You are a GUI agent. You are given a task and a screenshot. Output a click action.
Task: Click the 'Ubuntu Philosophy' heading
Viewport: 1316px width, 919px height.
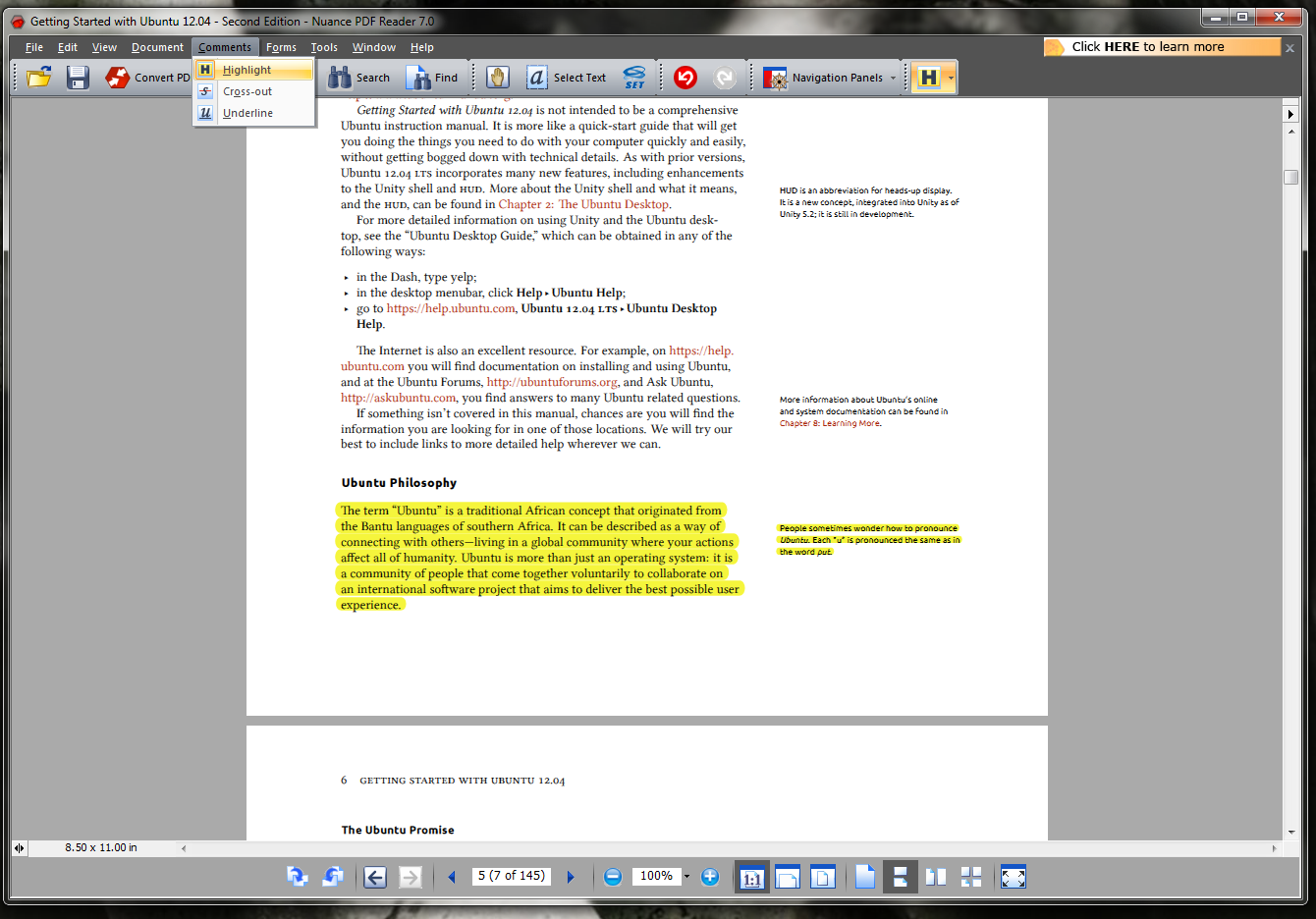click(x=399, y=483)
